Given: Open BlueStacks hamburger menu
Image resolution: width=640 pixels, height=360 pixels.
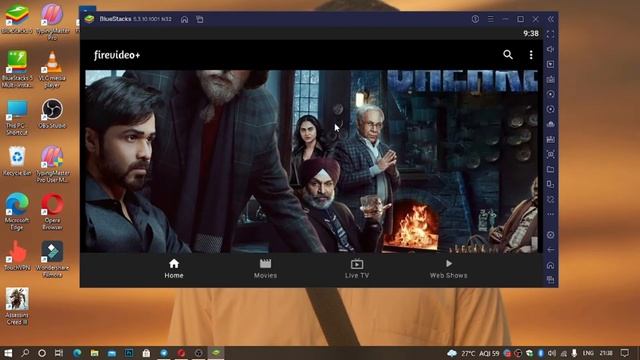Looking at the screenshot, I should pos(491,19).
